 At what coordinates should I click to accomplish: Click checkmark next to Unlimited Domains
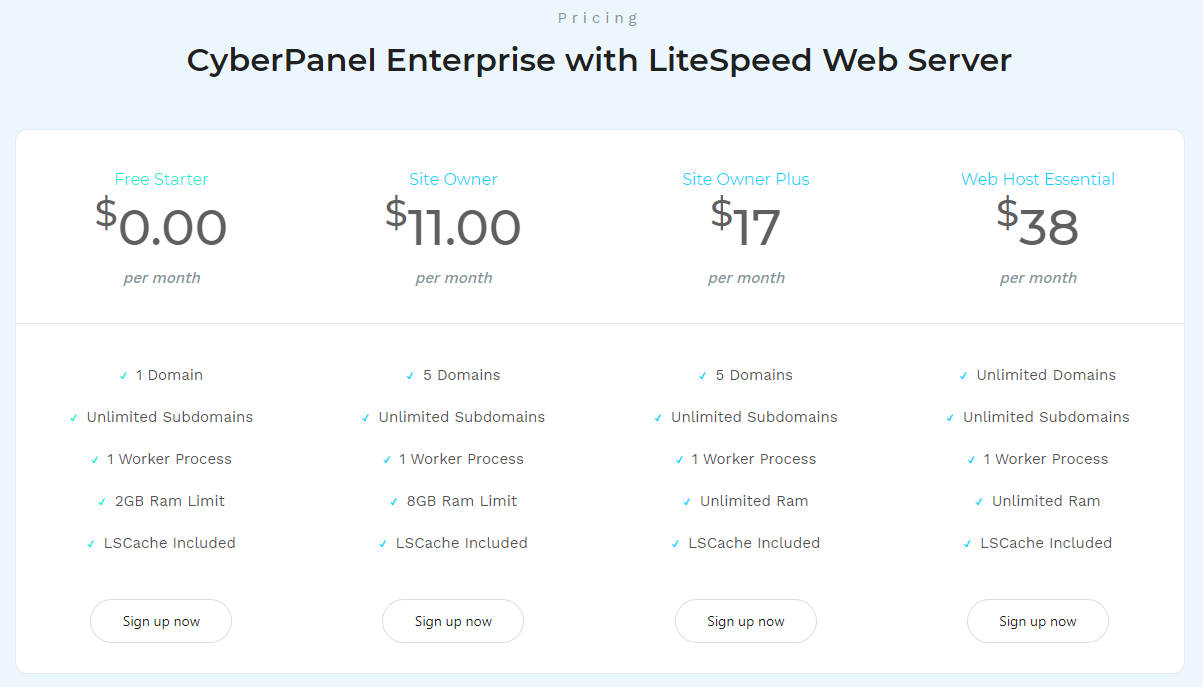coord(964,376)
